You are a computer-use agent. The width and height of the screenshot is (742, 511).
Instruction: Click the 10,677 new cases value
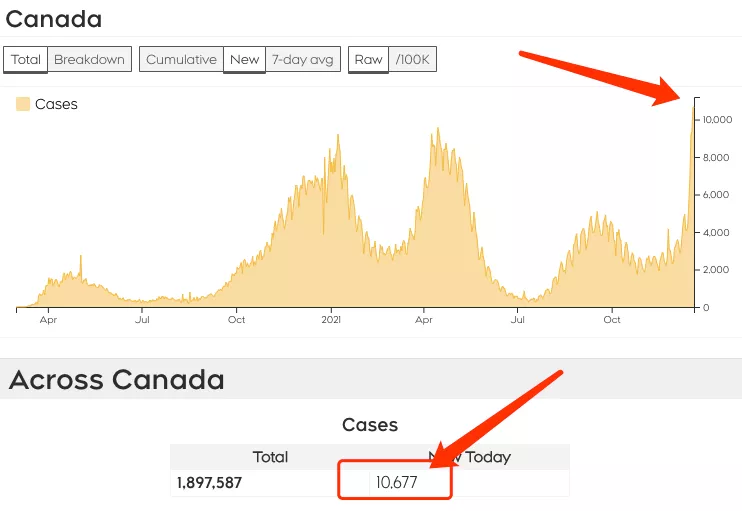click(x=396, y=483)
